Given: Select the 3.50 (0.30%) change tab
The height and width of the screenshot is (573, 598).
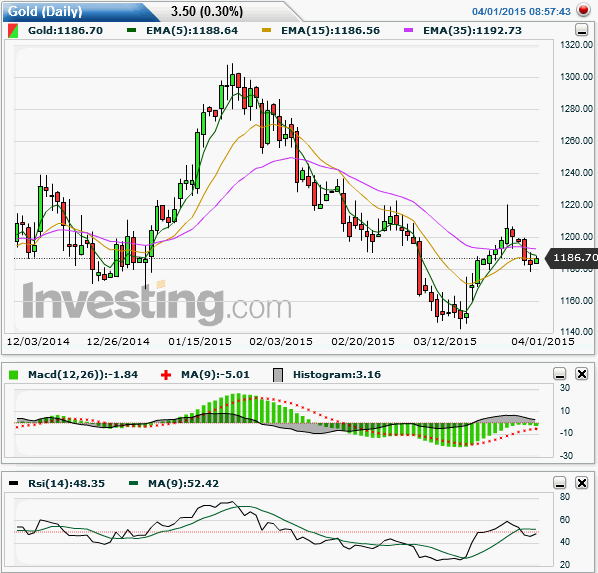Looking at the screenshot, I should click(x=207, y=11).
